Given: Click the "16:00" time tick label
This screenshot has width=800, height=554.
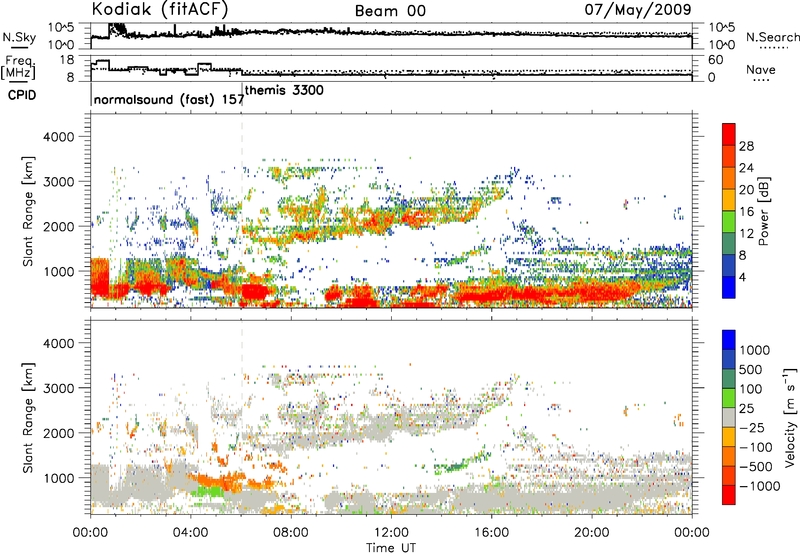Looking at the screenshot, I should tap(491, 533).
